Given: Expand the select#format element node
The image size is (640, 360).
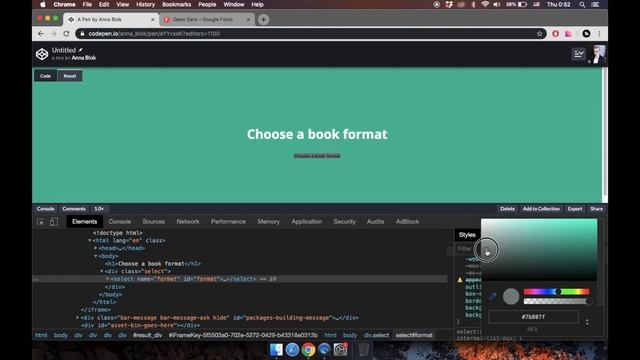Looking at the screenshot, I should (x=108, y=279).
